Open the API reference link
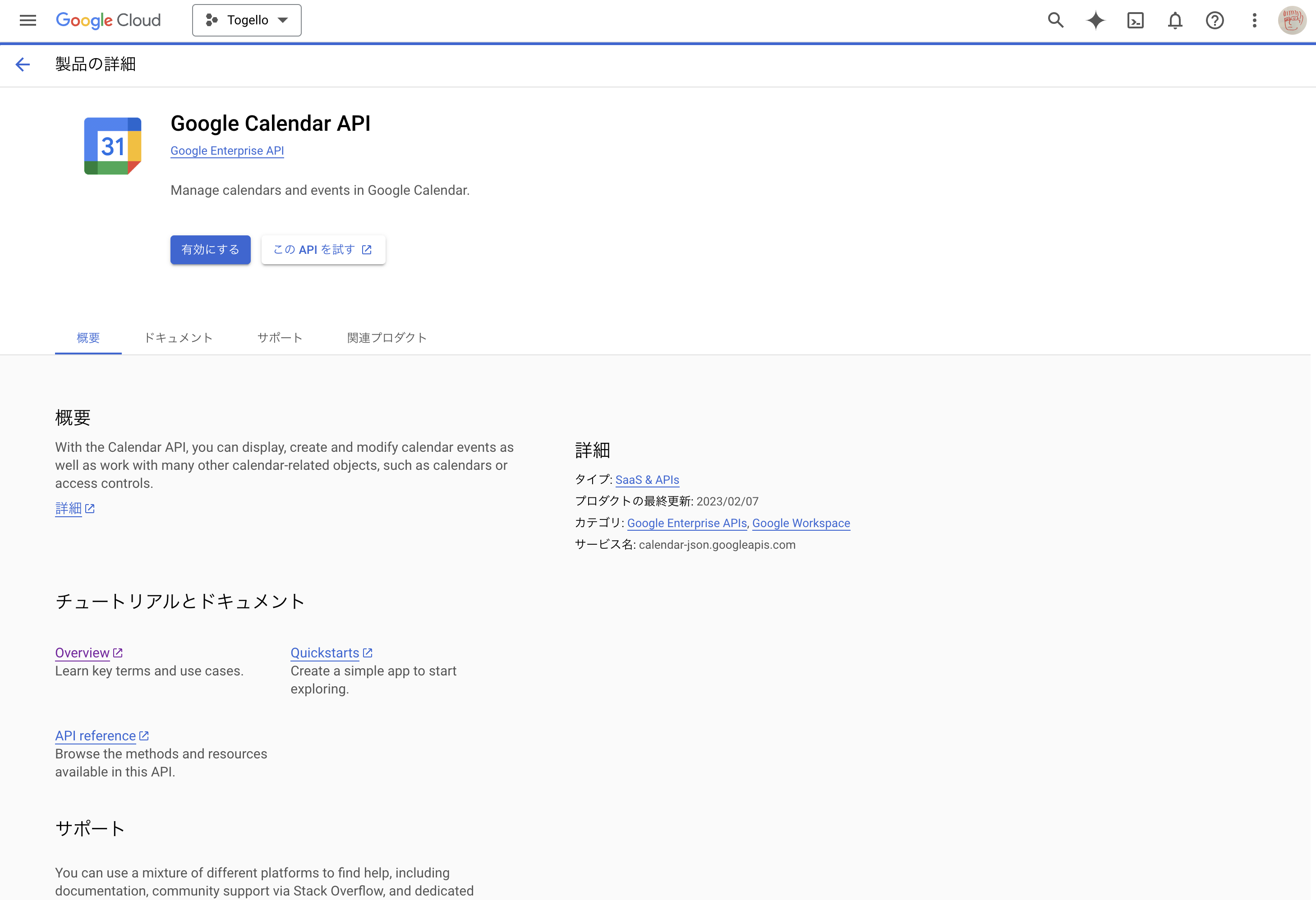This screenshot has width=1316, height=900. (x=95, y=735)
